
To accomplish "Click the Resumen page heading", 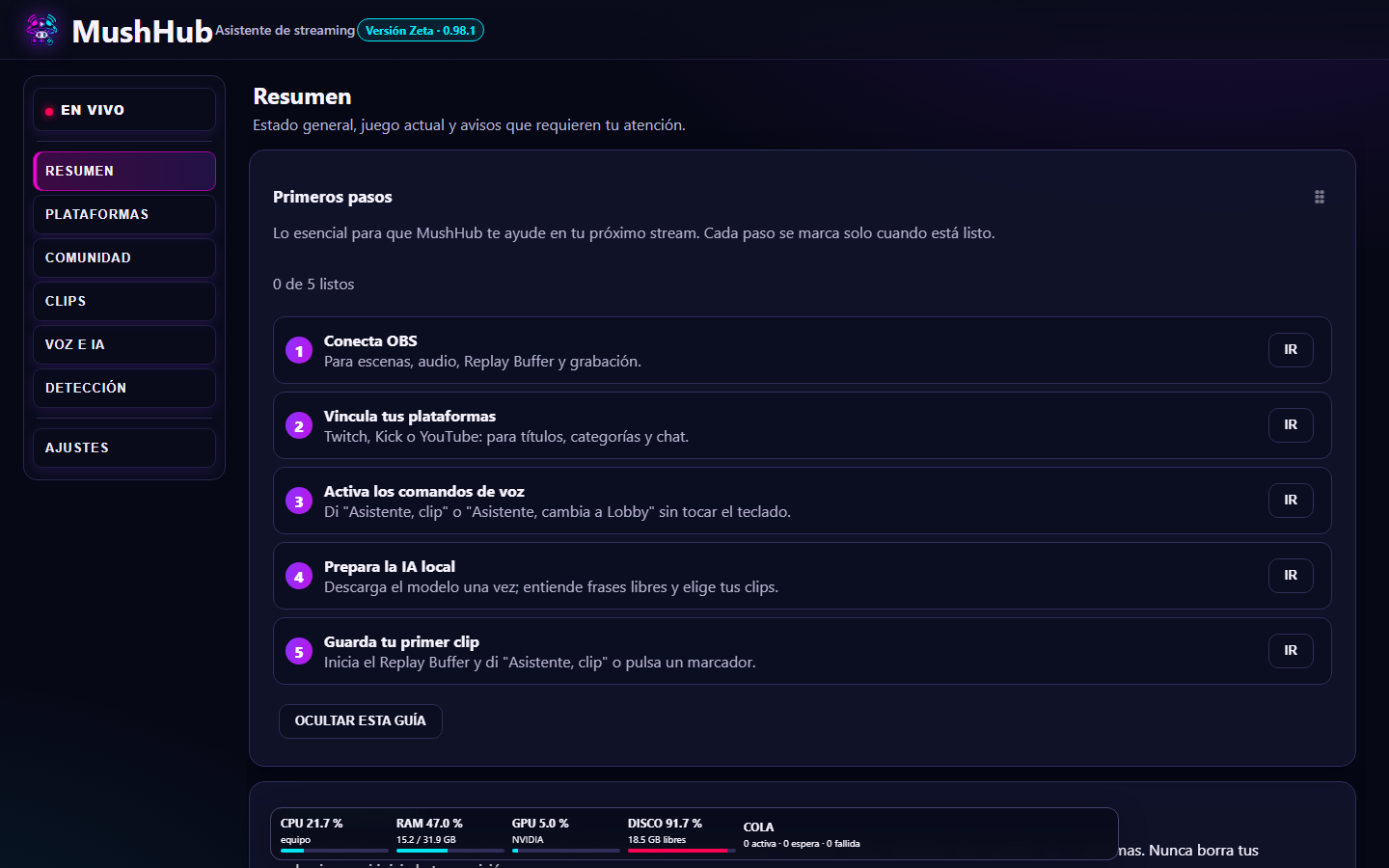I will point(302,96).
